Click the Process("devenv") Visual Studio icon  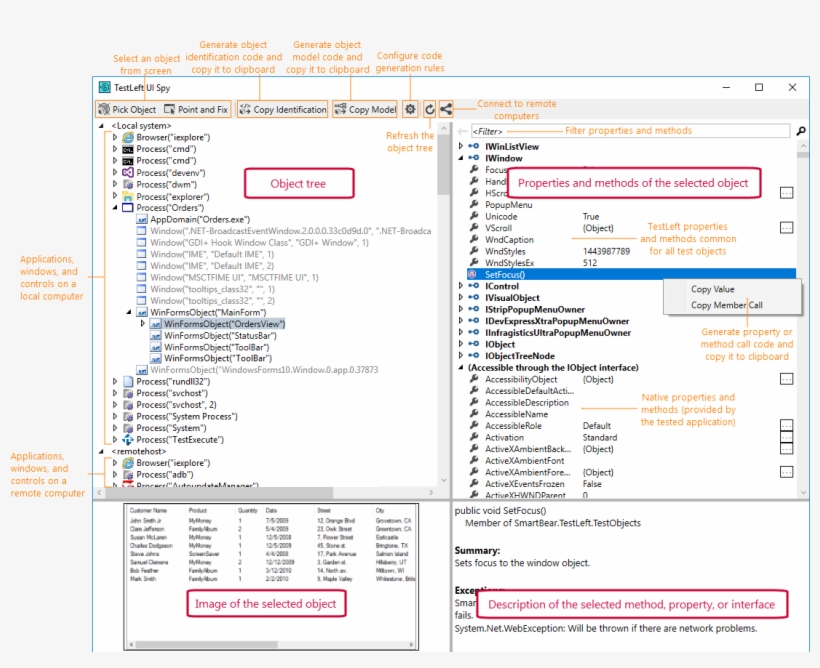coord(128,173)
